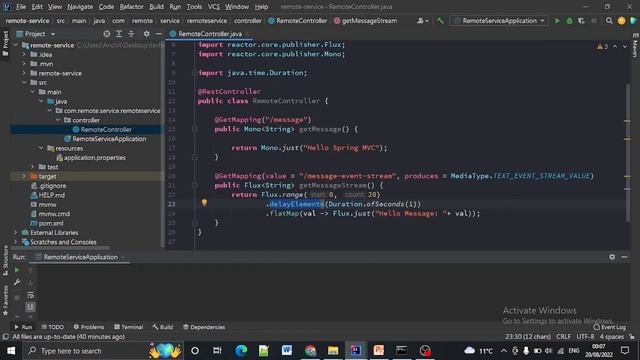Open PowerPoint from the taskbar

(x=379, y=351)
